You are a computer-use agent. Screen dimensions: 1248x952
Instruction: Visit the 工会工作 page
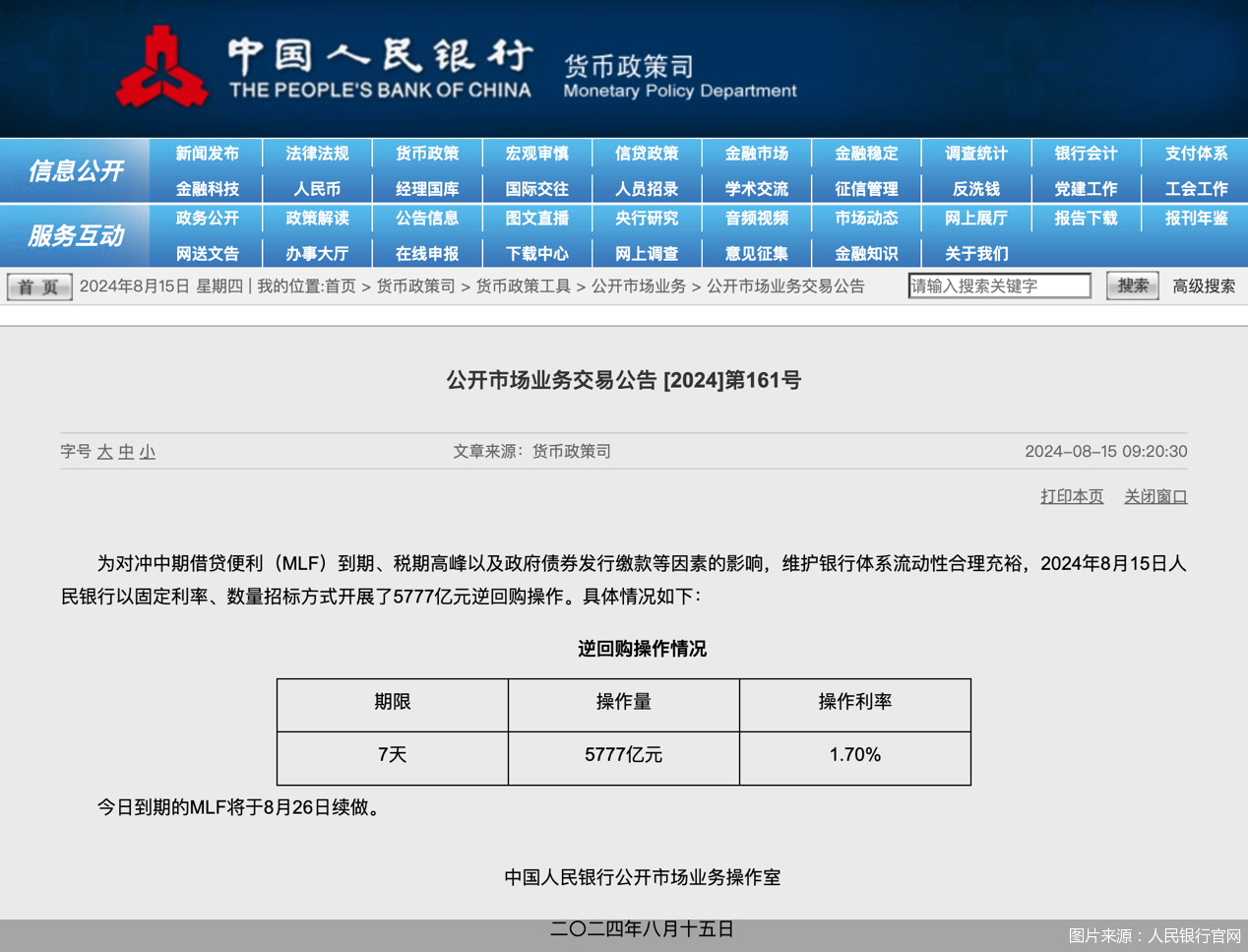point(1197,189)
